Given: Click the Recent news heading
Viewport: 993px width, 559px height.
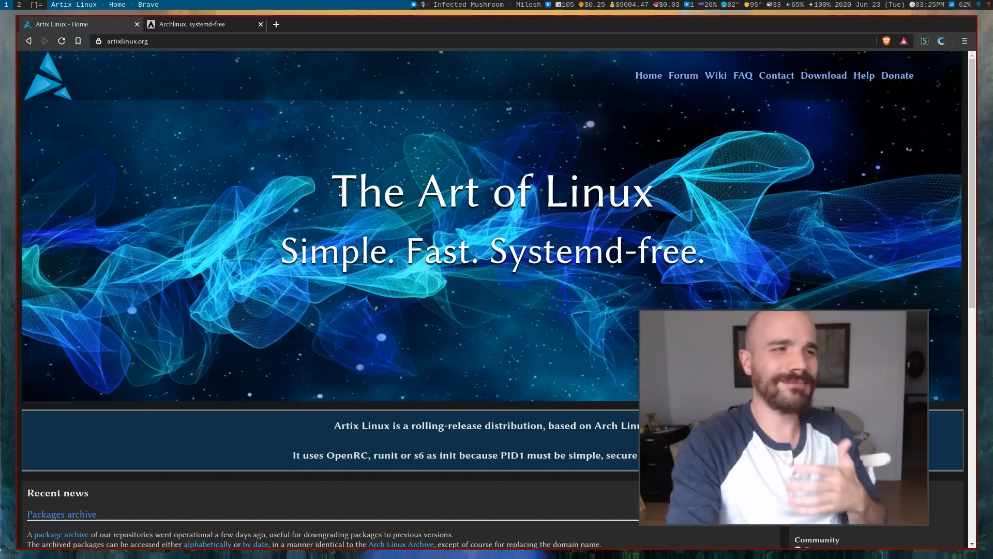Looking at the screenshot, I should (x=58, y=493).
